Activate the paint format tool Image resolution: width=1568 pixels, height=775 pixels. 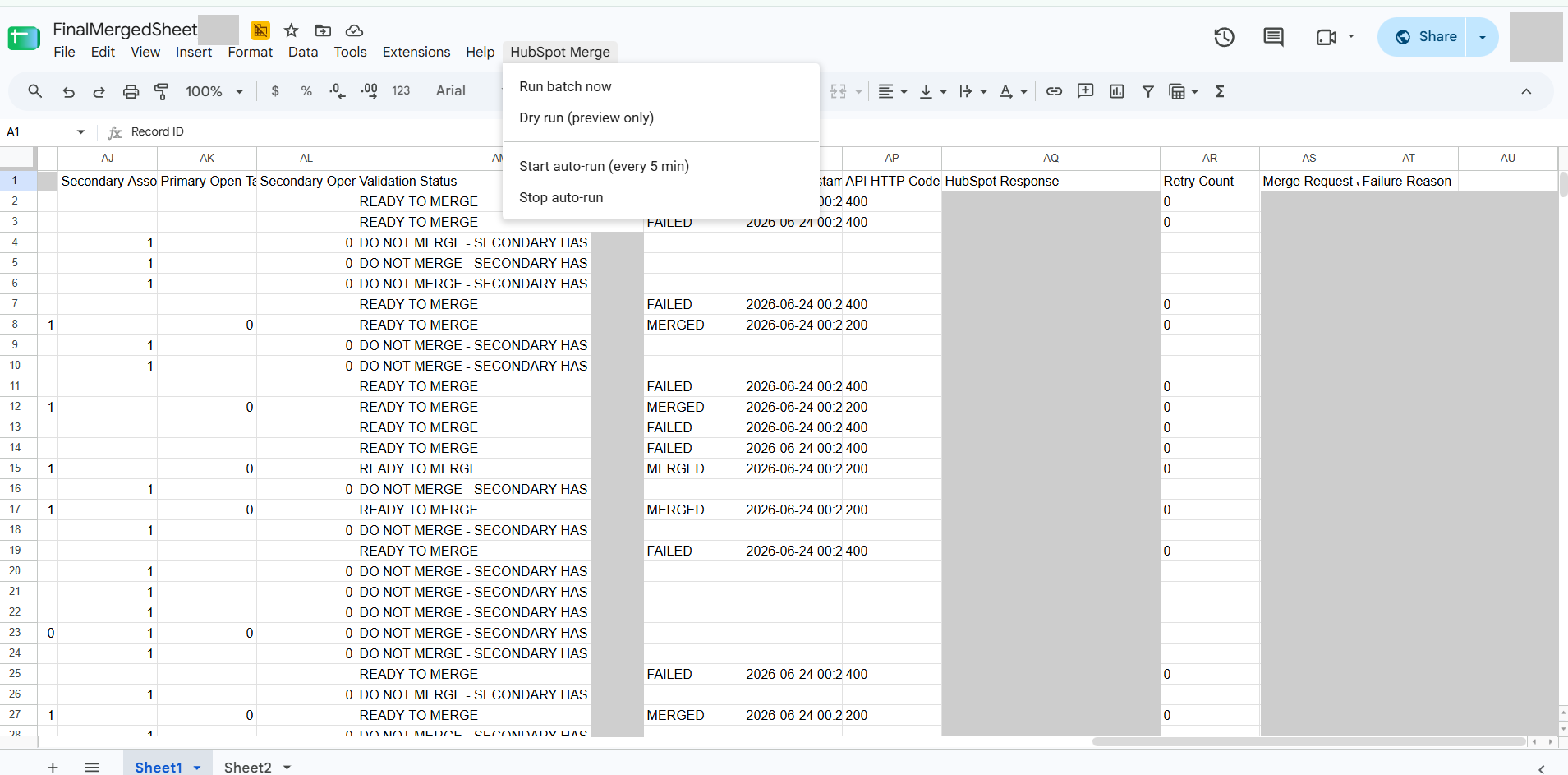[x=162, y=91]
